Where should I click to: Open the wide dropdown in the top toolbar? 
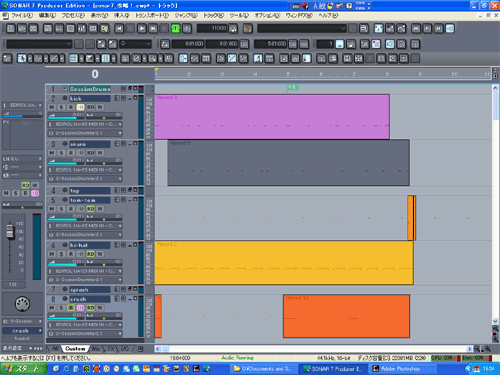pos(302,29)
